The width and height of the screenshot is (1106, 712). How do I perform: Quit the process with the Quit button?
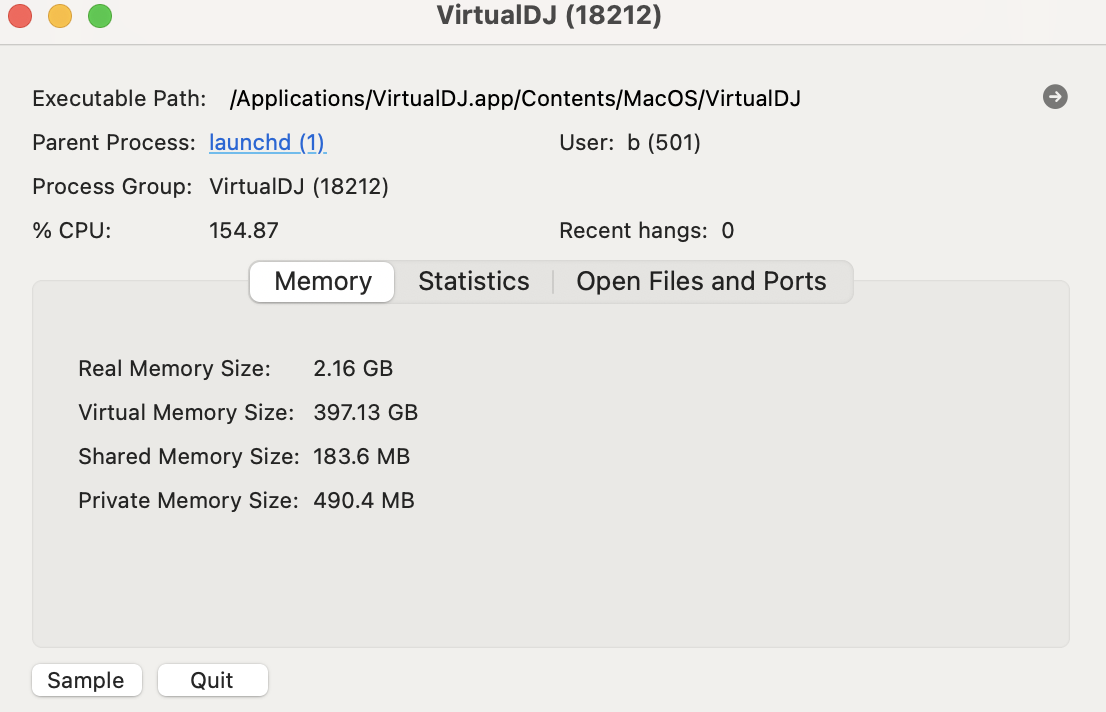tap(212, 681)
